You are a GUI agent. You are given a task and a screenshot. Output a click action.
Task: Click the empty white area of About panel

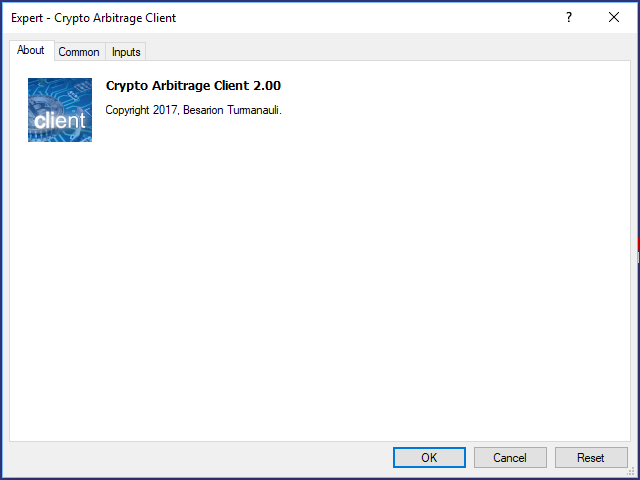click(x=320, y=286)
